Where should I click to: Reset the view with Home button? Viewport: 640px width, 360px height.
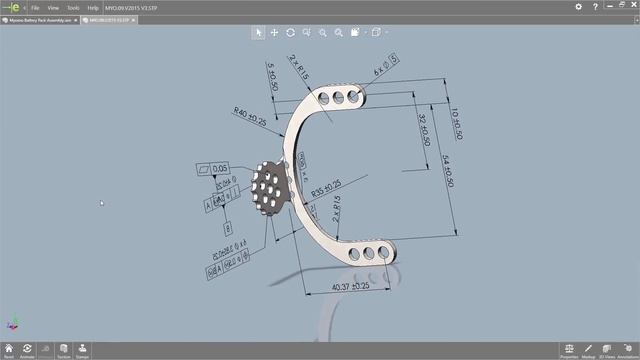tap(9, 351)
